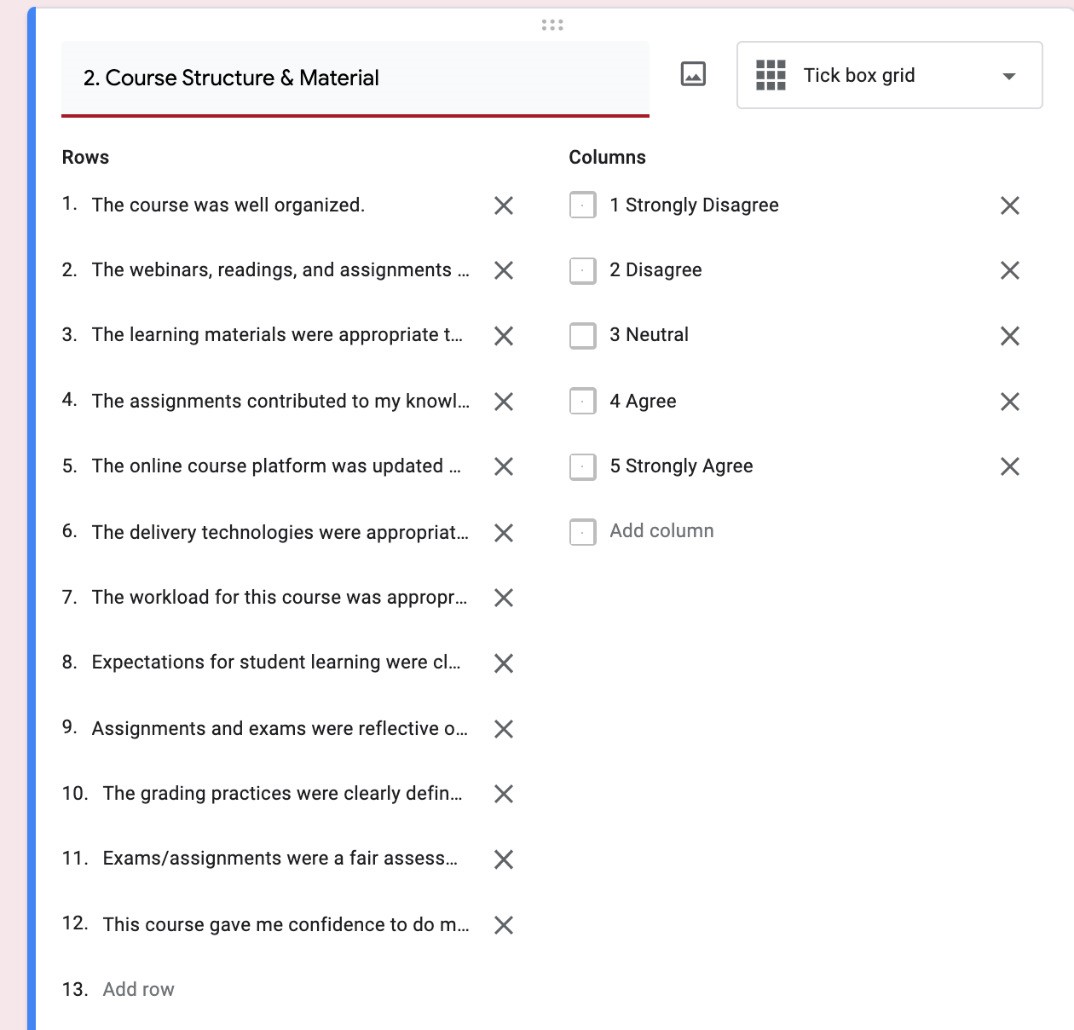Image resolution: width=1074 pixels, height=1030 pixels.
Task: Click 'Add row' at the bottom of rows
Action: (138, 989)
